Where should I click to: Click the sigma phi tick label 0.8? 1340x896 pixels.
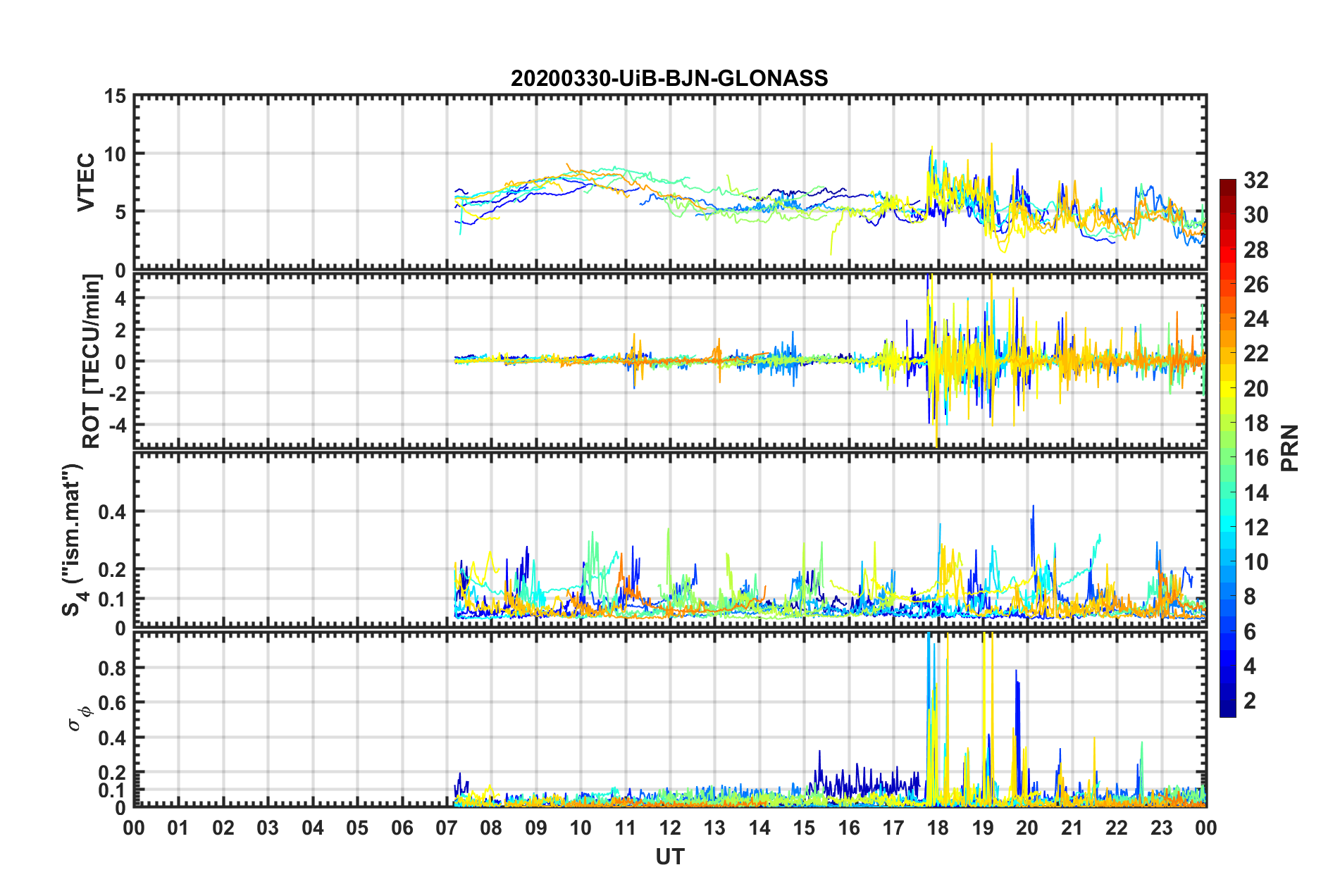[x=112, y=668]
